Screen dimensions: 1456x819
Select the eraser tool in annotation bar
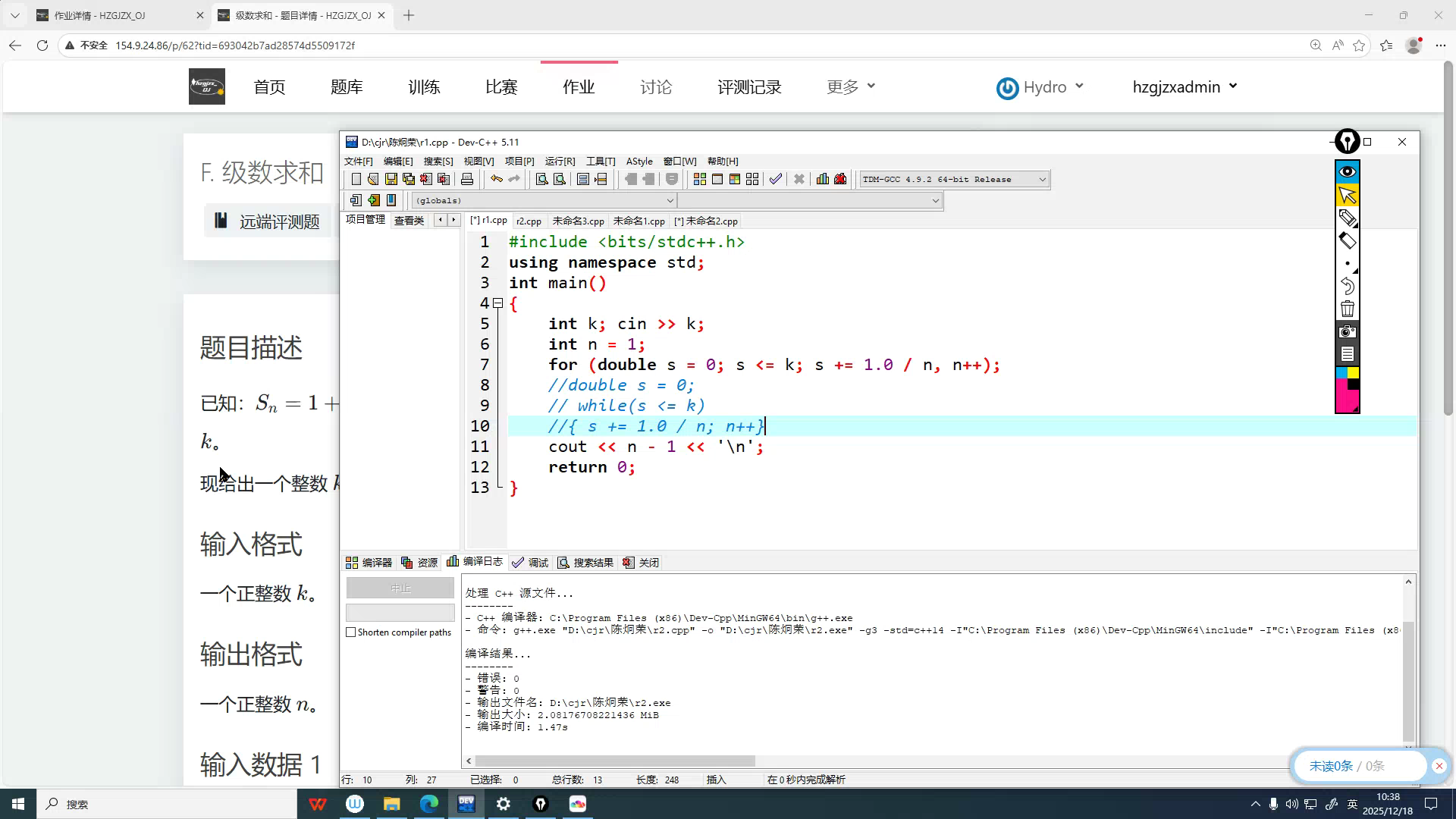1348,241
